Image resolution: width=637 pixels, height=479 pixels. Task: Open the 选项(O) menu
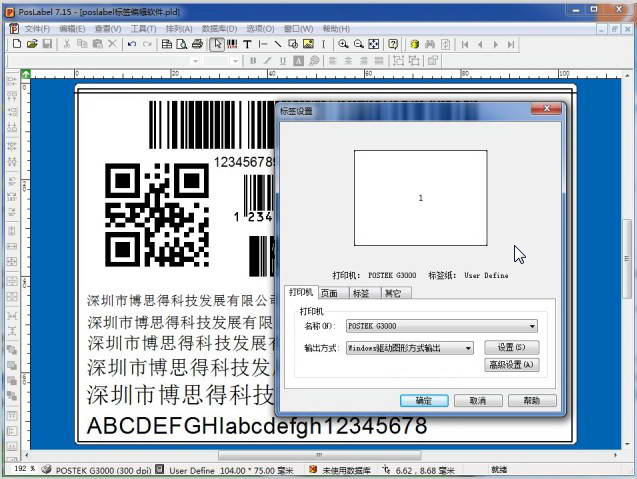point(260,29)
